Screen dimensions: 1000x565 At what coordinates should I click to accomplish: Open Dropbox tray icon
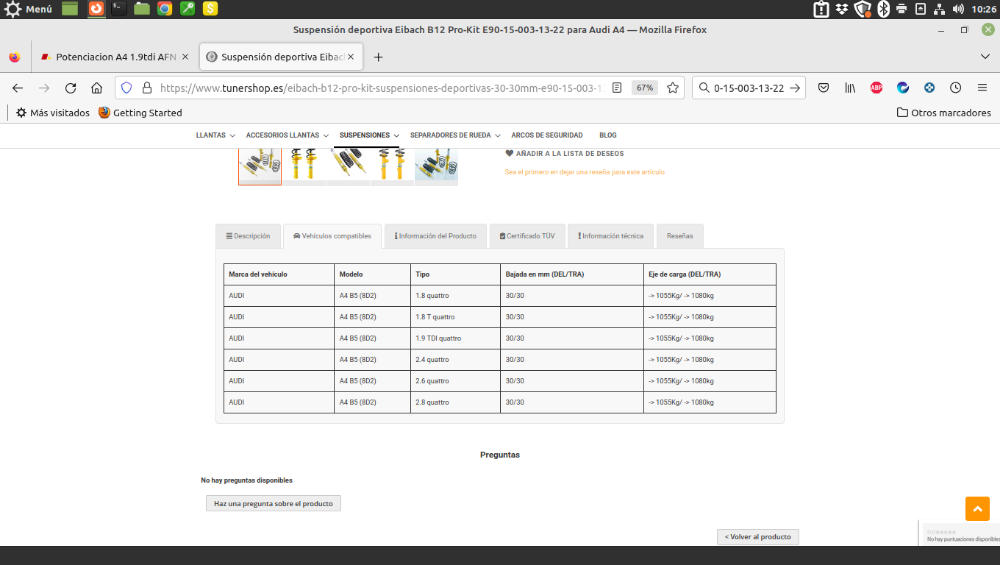pos(842,9)
